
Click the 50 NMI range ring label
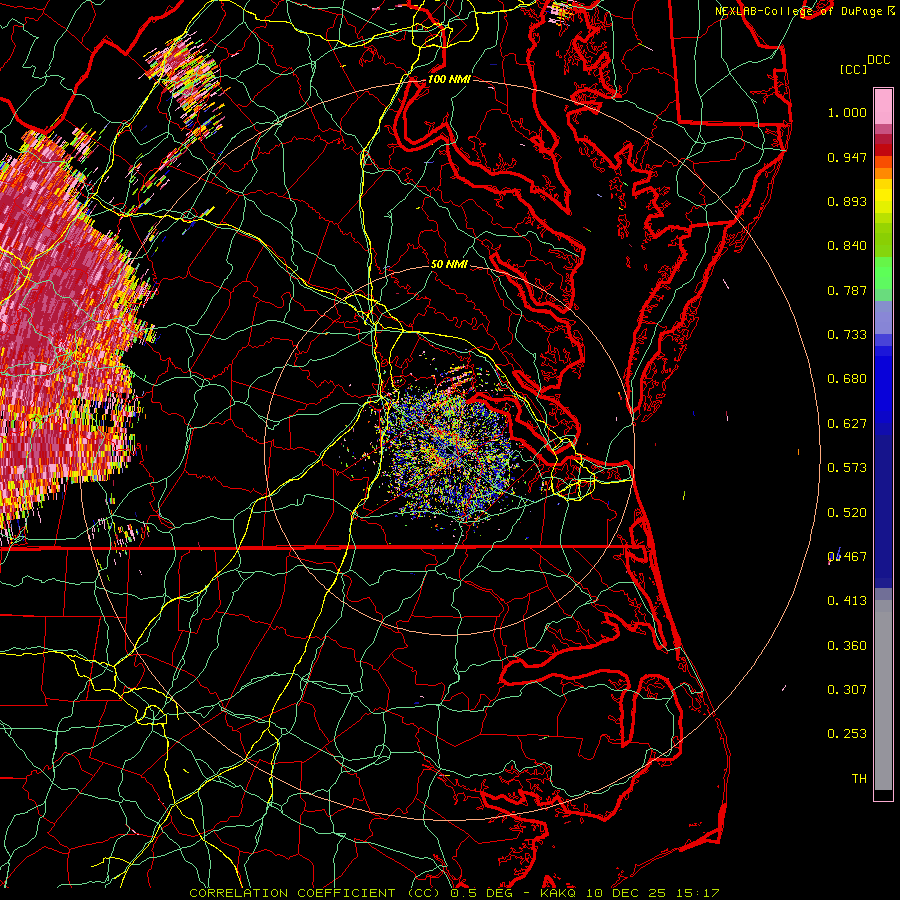pos(449,264)
